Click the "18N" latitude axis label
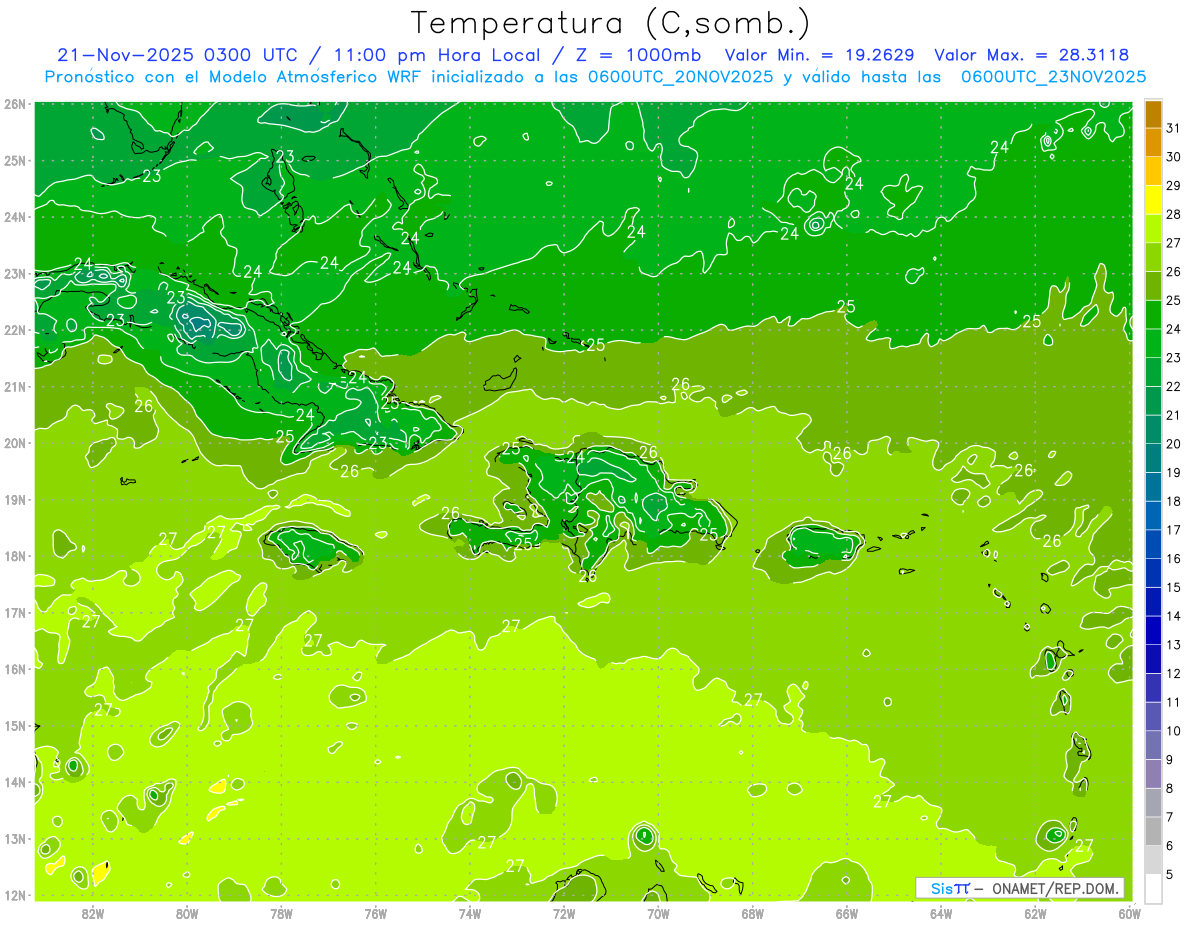The width and height of the screenshot is (1200, 927). 15,556
